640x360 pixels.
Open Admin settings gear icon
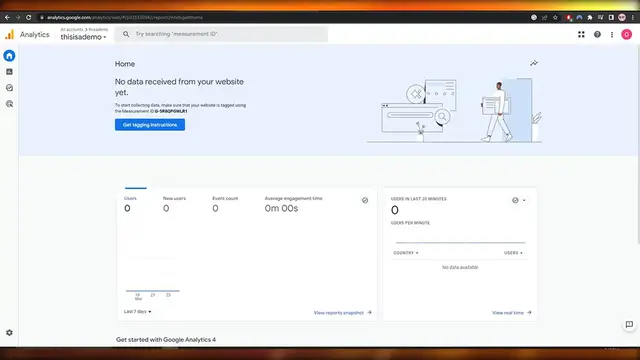(x=9, y=333)
